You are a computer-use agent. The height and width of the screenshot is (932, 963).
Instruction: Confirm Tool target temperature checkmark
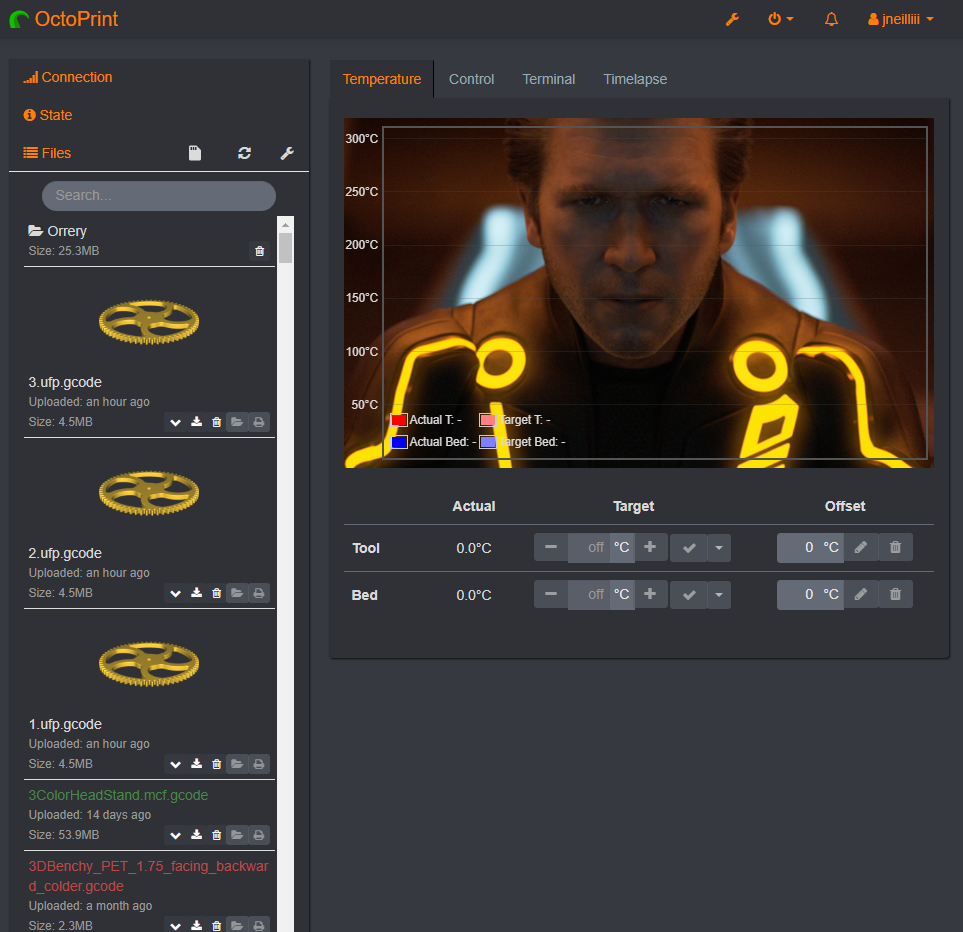tap(689, 548)
